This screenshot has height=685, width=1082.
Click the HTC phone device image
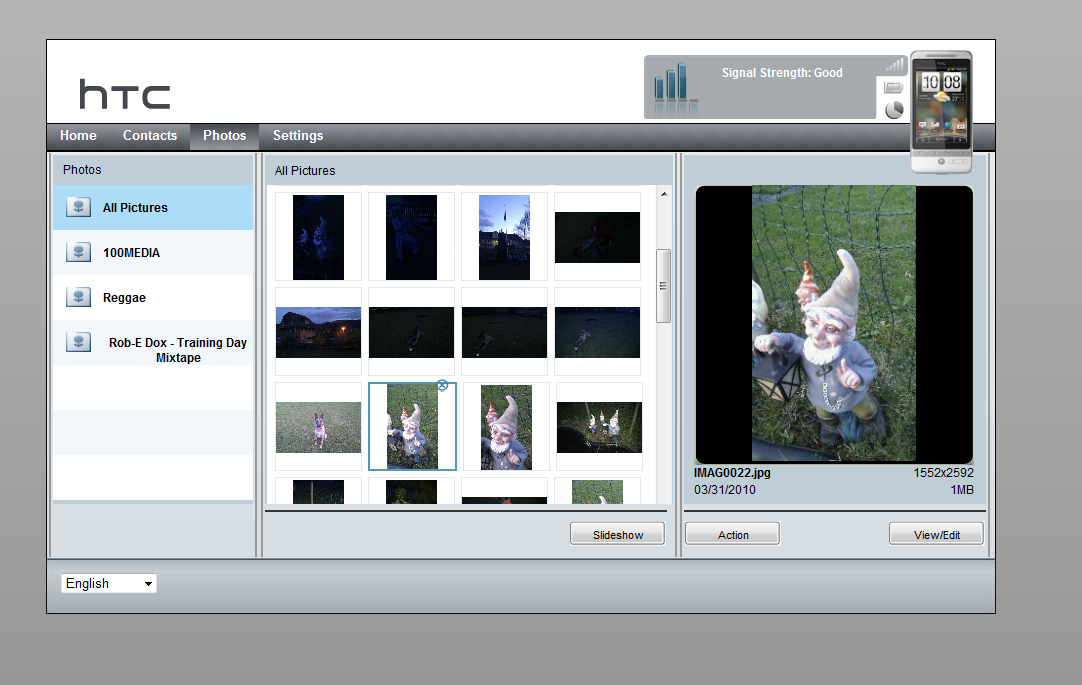coord(942,112)
